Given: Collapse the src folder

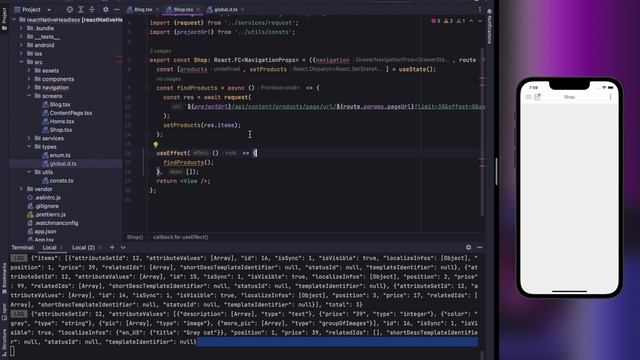Looking at the screenshot, I should pyautogui.click(x=22, y=62).
